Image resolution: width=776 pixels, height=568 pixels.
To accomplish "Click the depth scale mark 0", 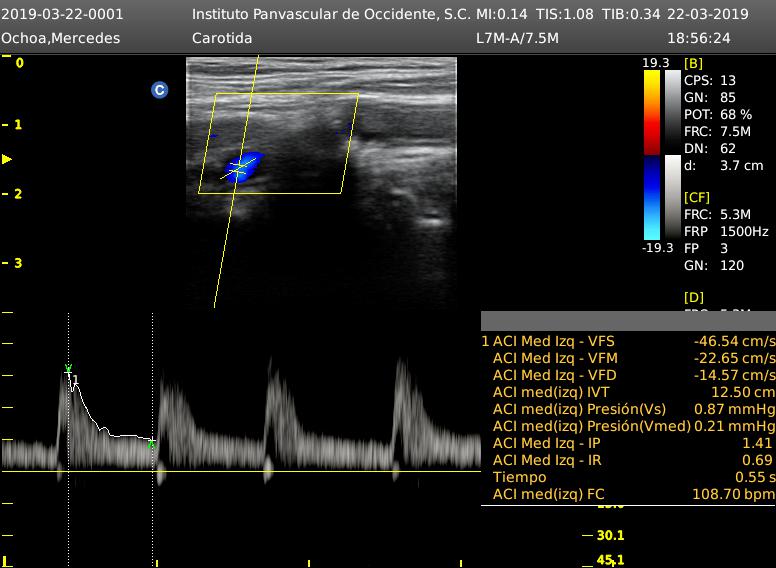I will pyautogui.click(x=19, y=63).
